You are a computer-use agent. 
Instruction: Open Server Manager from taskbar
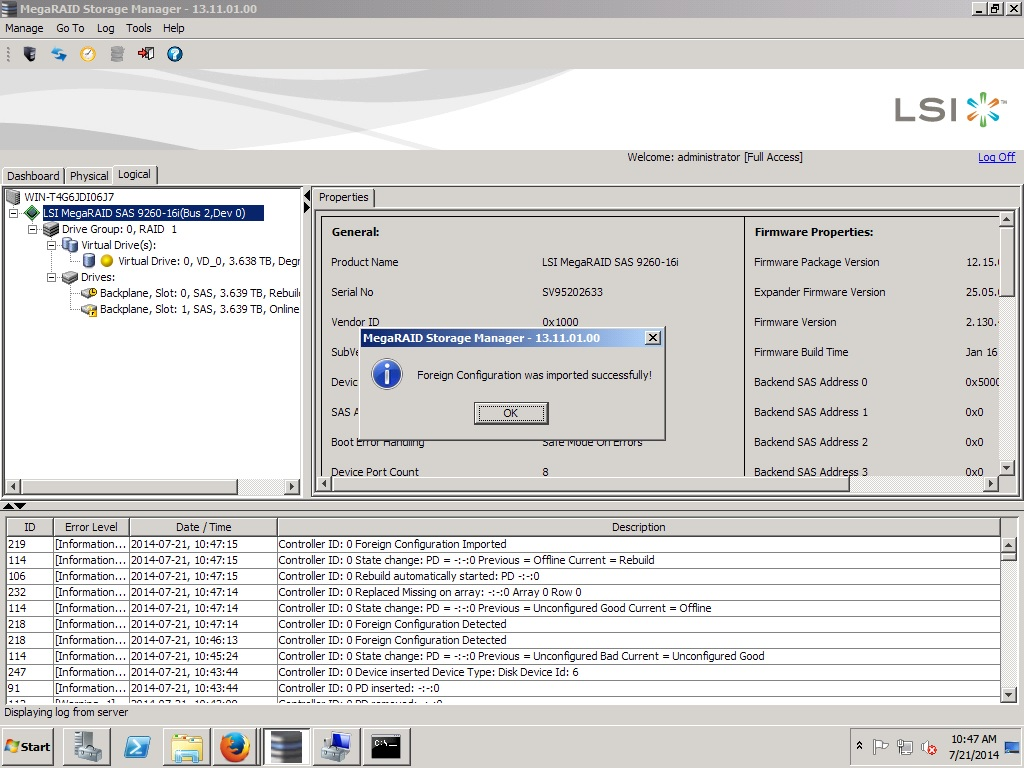tap(87, 746)
